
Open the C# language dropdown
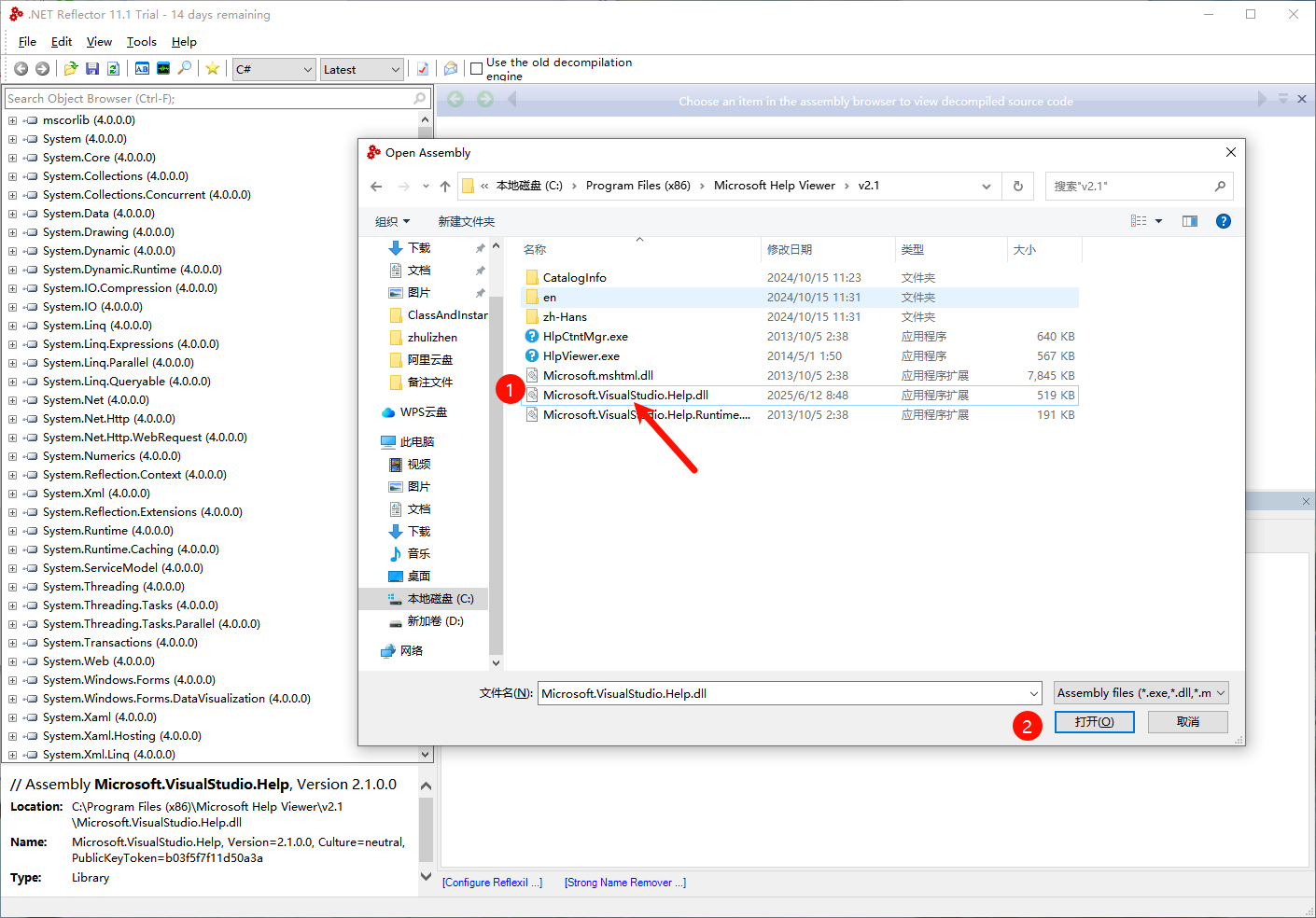click(274, 69)
